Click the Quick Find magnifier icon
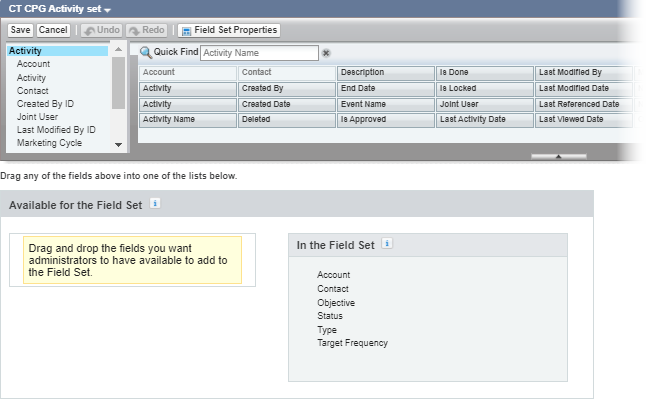This screenshot has width=647, height=409. pos(146,52)
